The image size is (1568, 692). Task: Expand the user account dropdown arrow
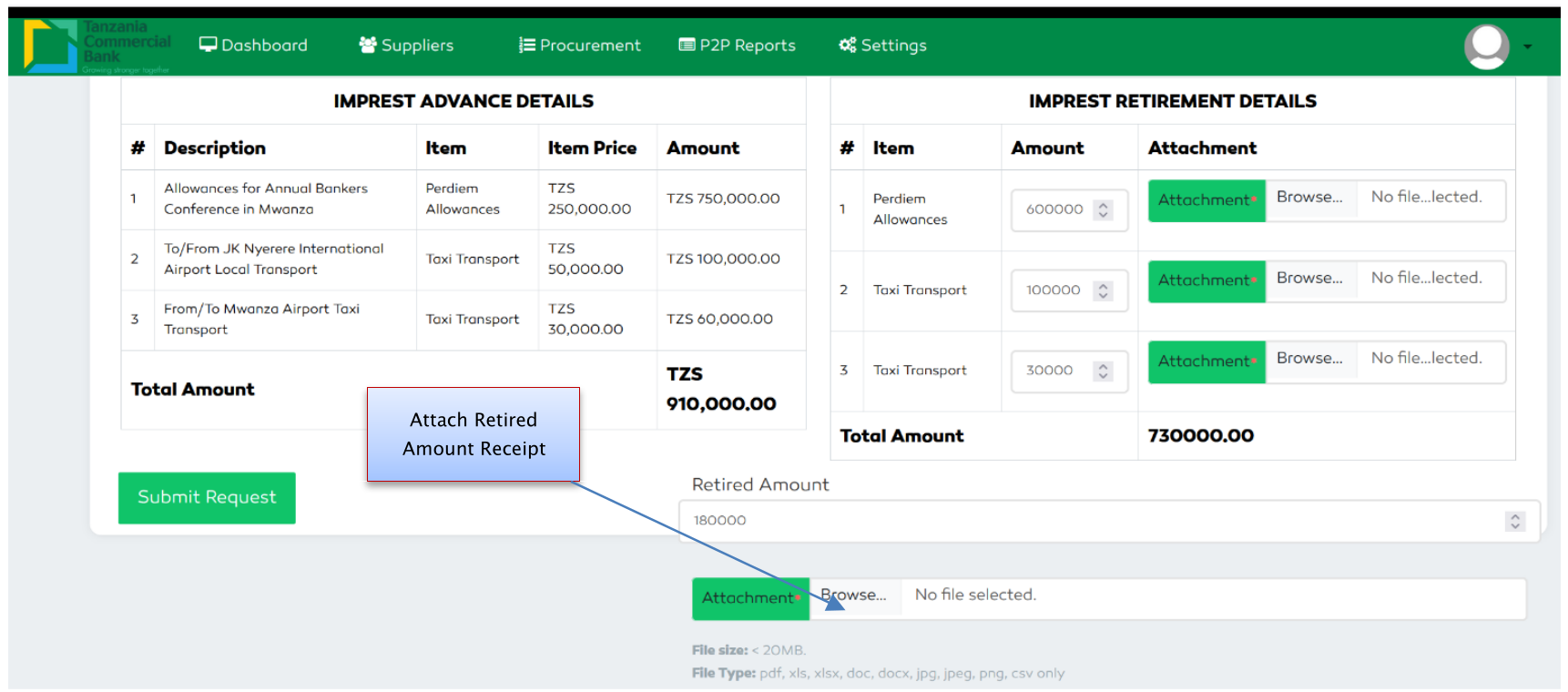pos(1527,46)
